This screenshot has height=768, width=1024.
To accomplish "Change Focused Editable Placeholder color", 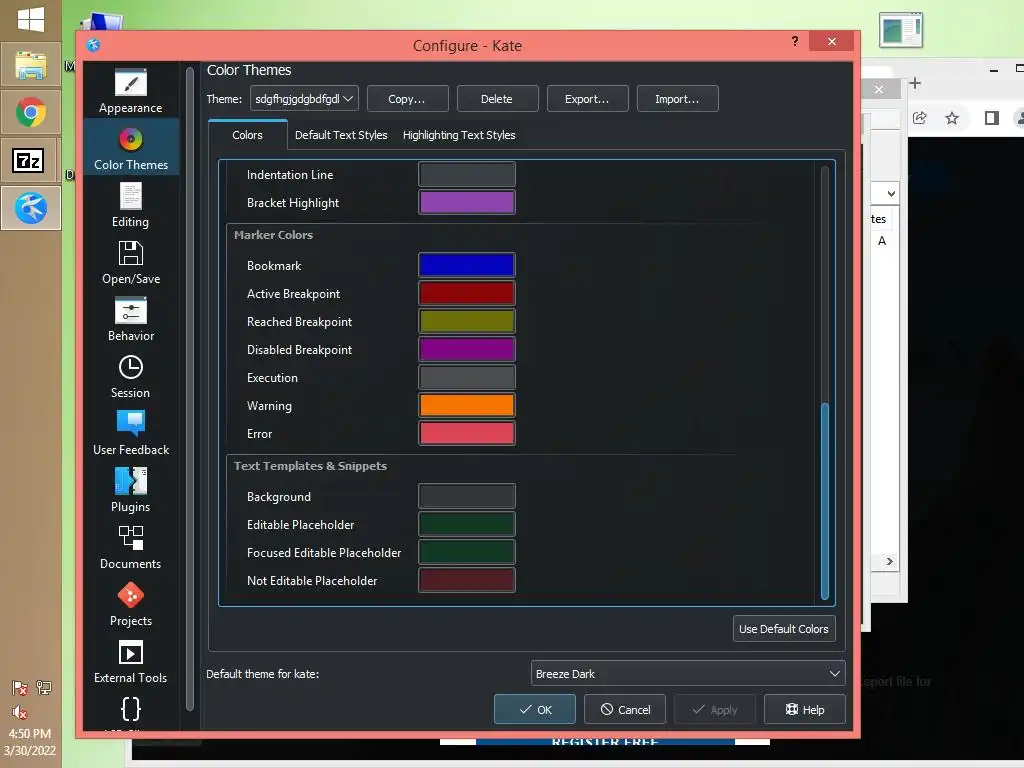I will pos(467,552).
